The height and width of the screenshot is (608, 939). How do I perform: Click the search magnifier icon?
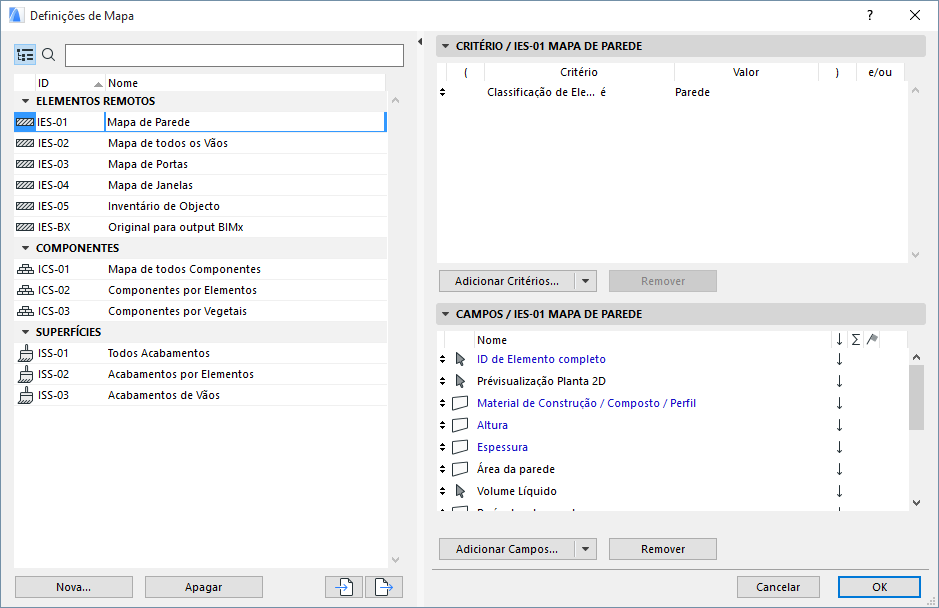(48, 55)
